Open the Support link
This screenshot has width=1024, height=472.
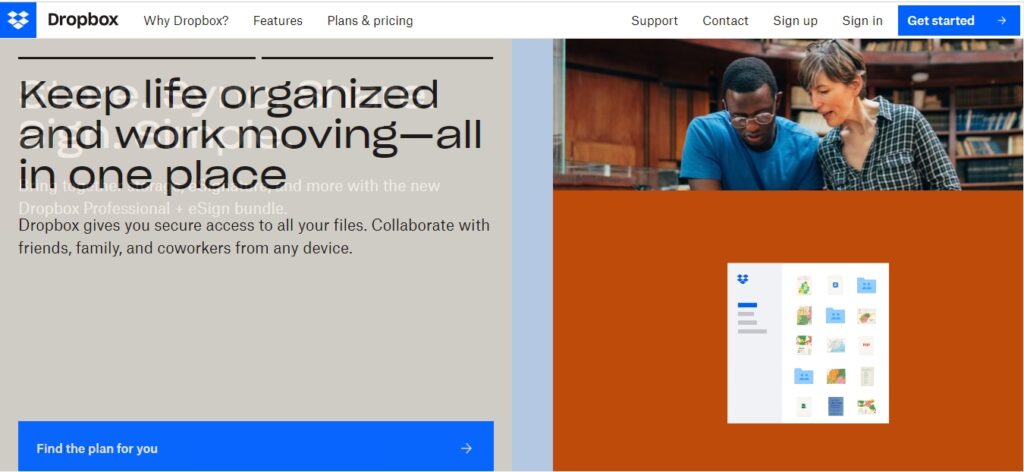click(654, 21)
